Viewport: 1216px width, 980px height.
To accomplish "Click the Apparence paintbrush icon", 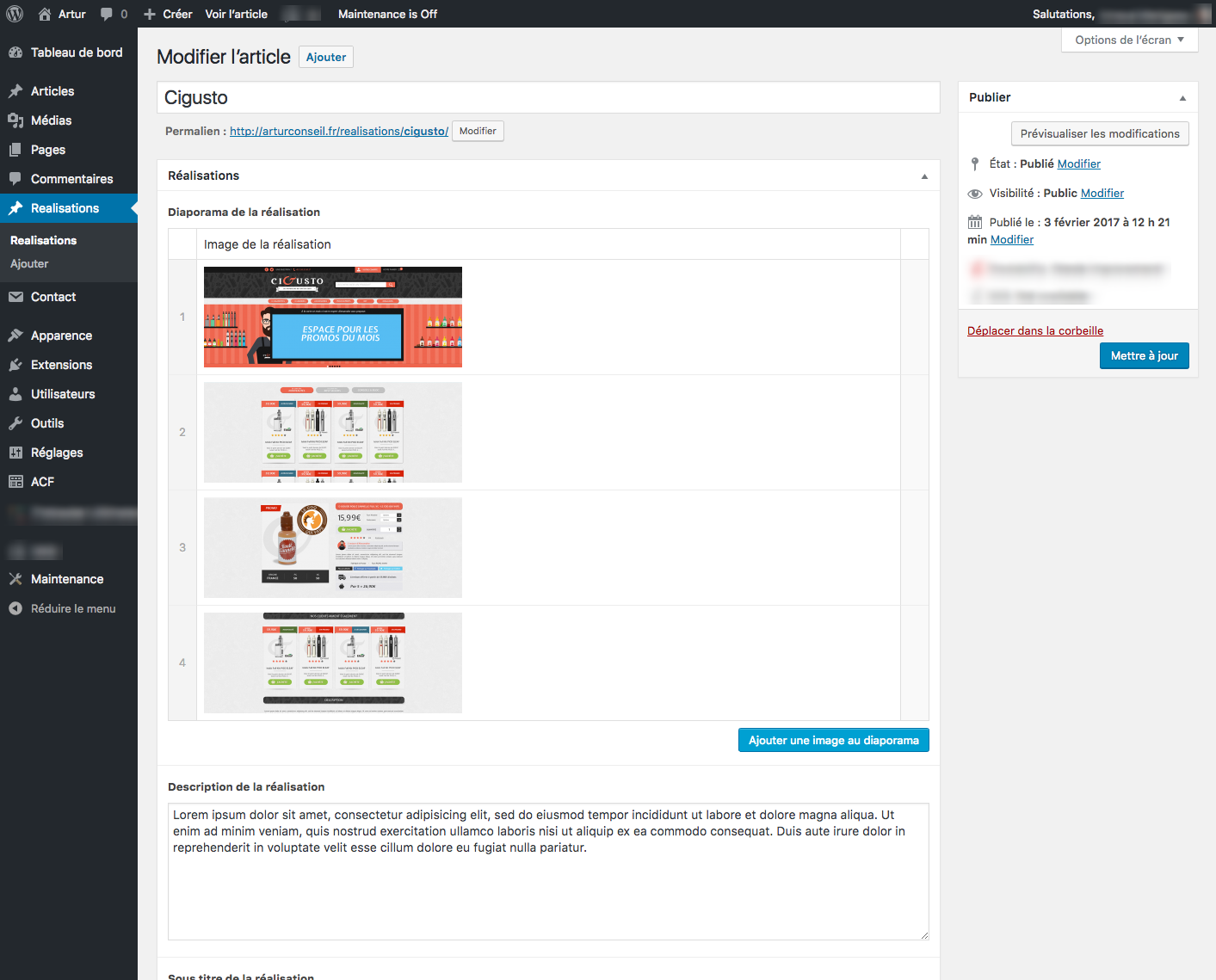I will 15,336.
